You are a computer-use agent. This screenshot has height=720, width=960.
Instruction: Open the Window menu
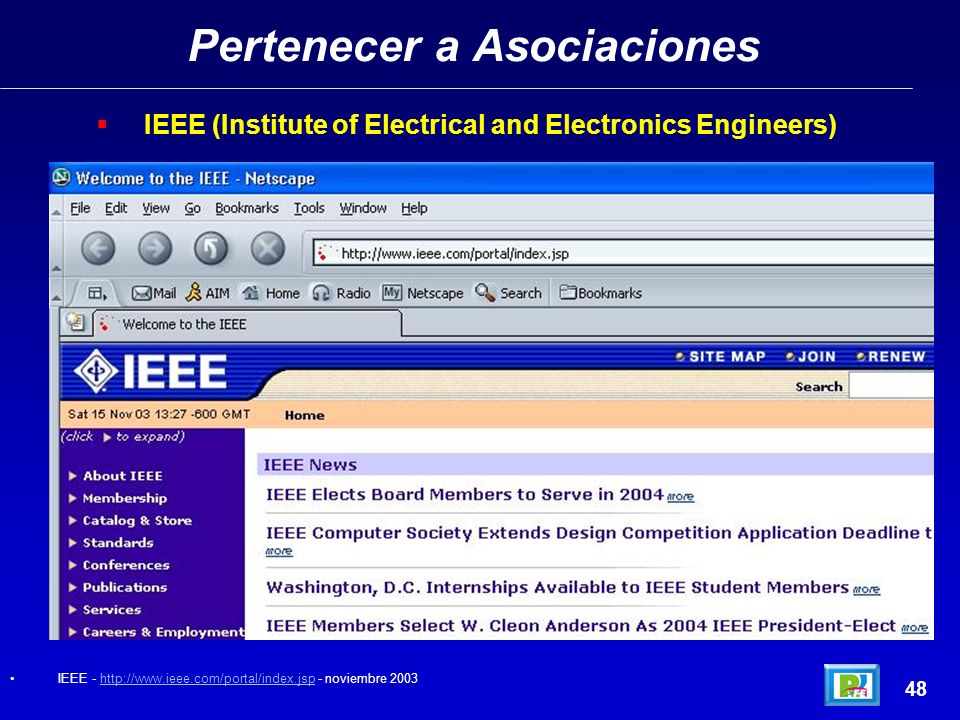click(363, 208)
